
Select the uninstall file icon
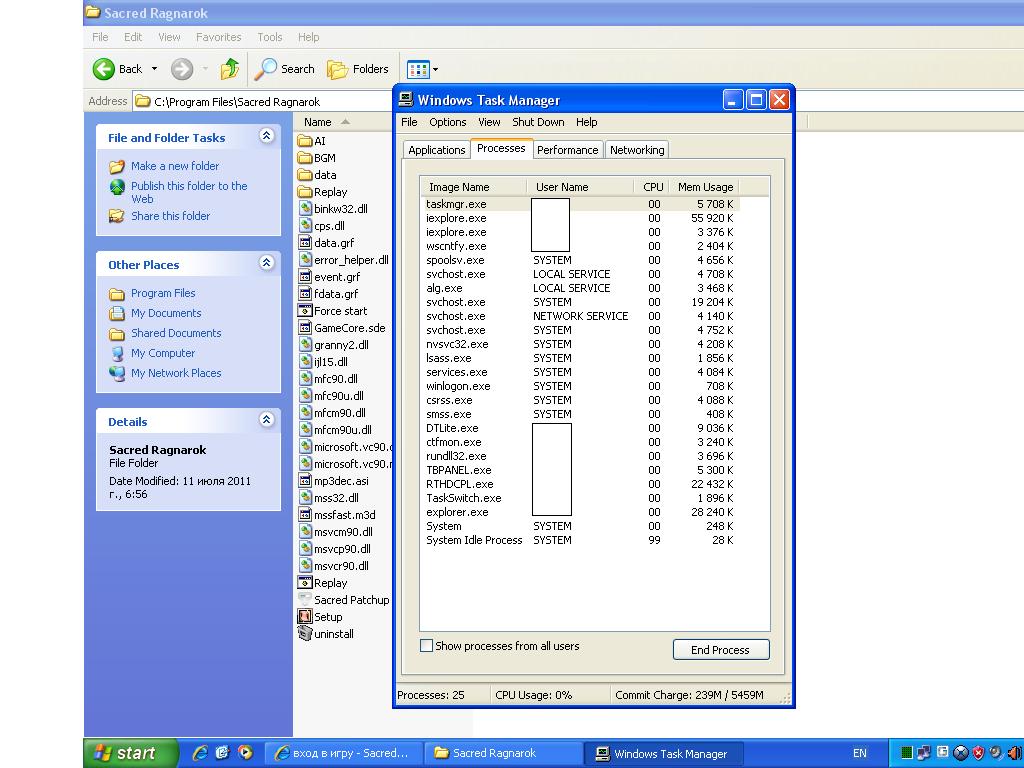[x=304, y=633]
